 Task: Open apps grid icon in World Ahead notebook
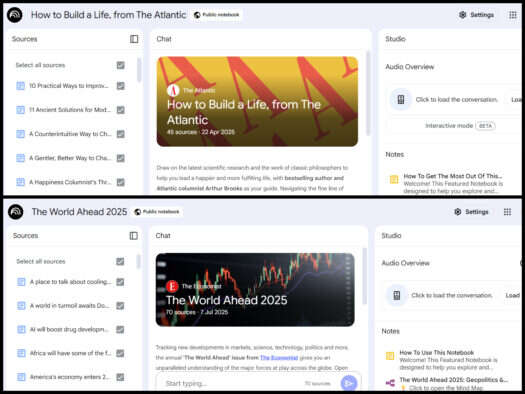(508, 212)
